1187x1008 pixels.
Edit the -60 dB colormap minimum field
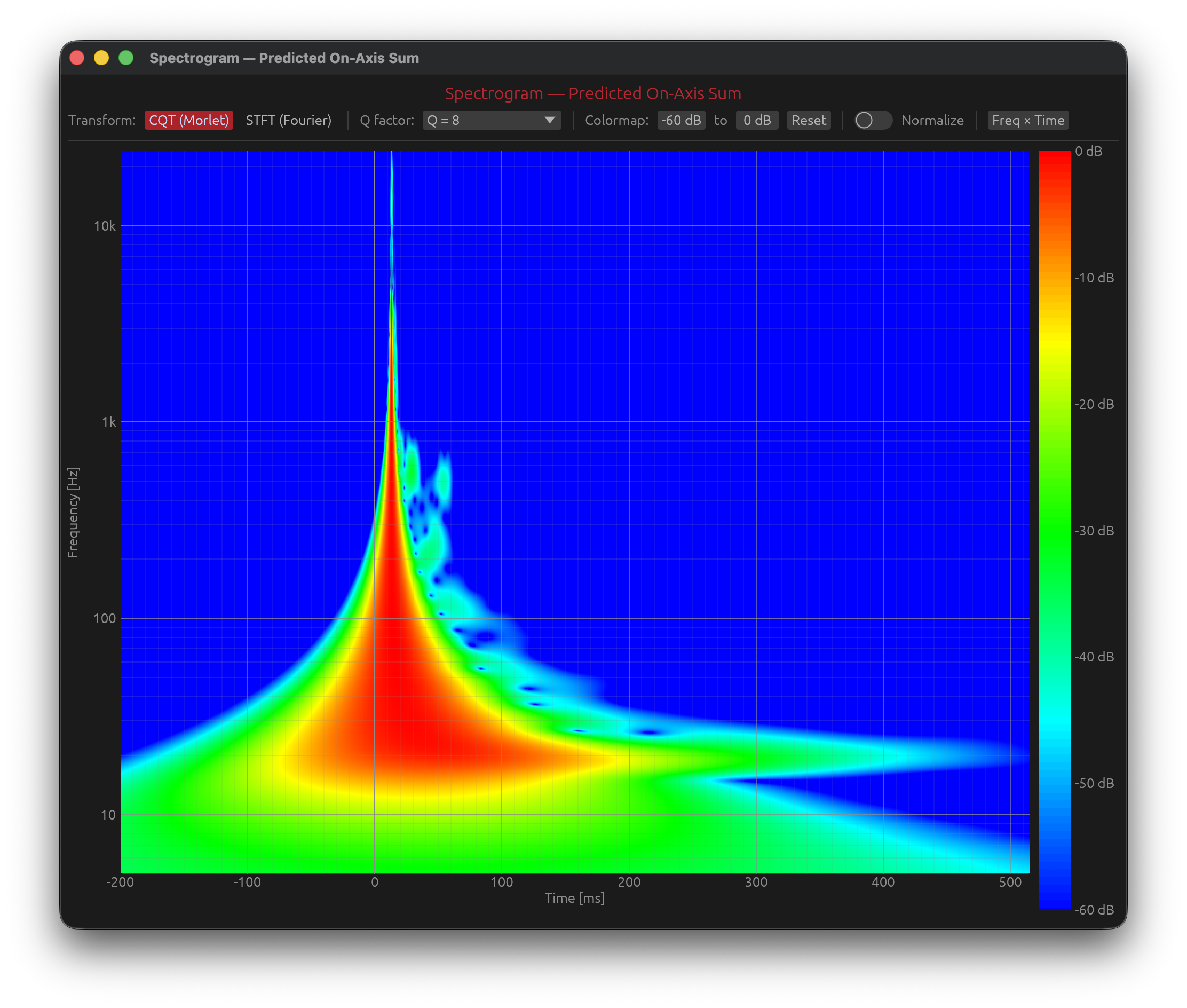(x=681, y=120)
